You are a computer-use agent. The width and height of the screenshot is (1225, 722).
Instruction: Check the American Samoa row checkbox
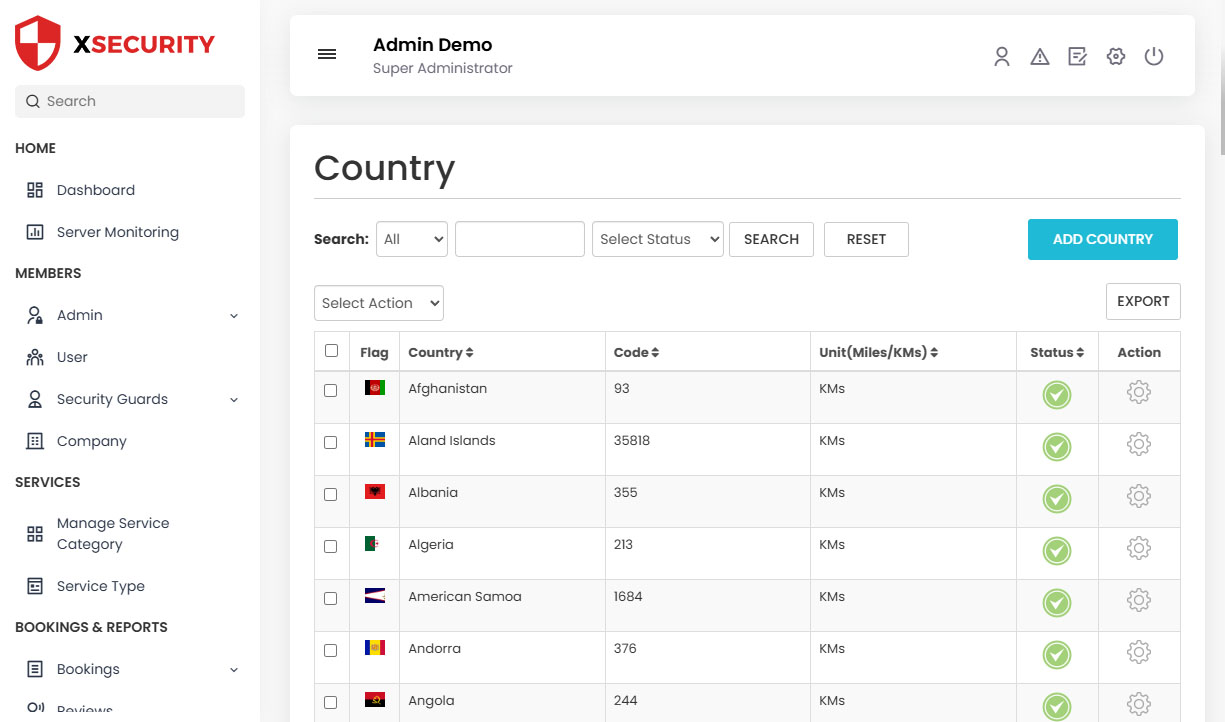[x=331, y=599]
